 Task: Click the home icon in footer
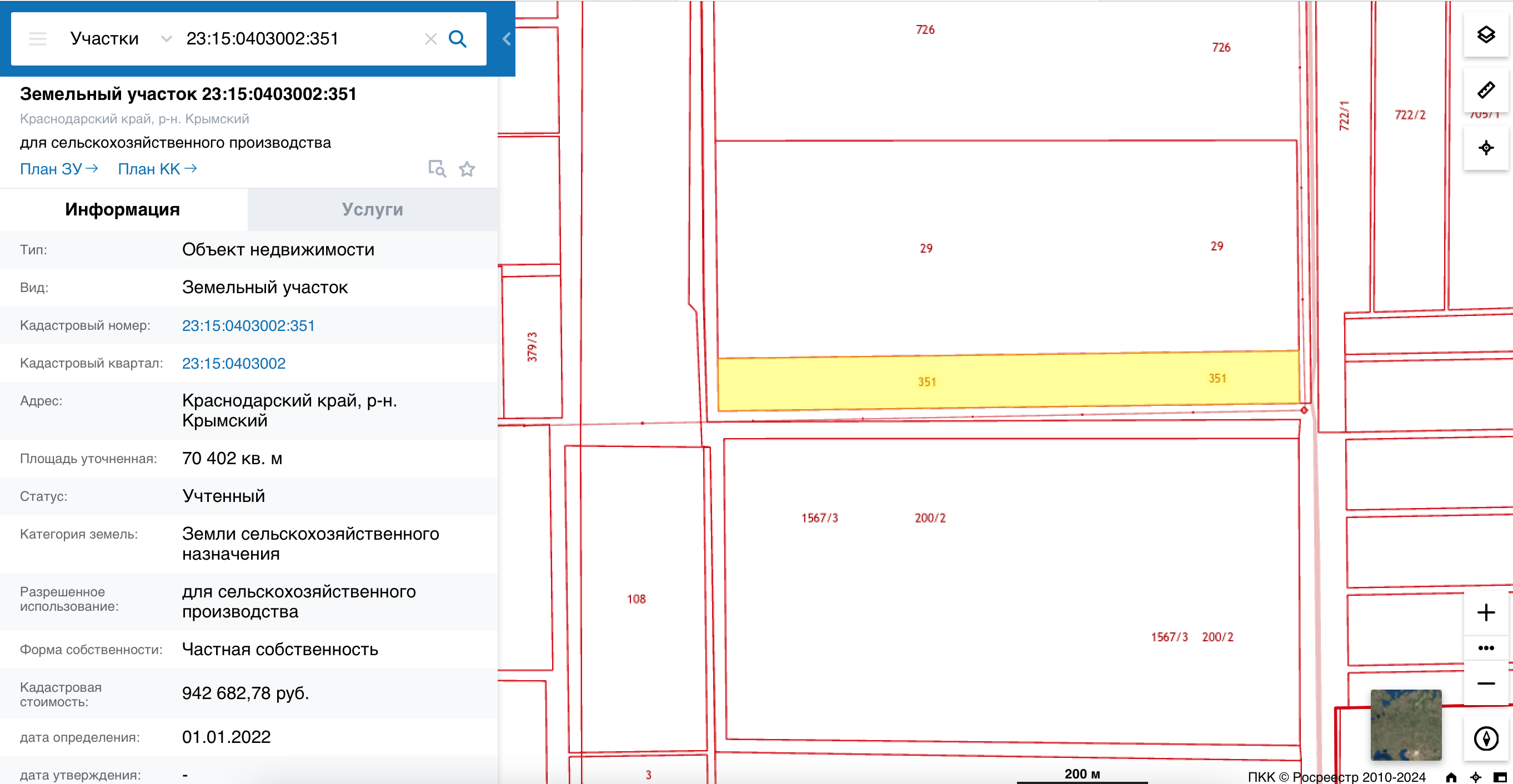1451,777
